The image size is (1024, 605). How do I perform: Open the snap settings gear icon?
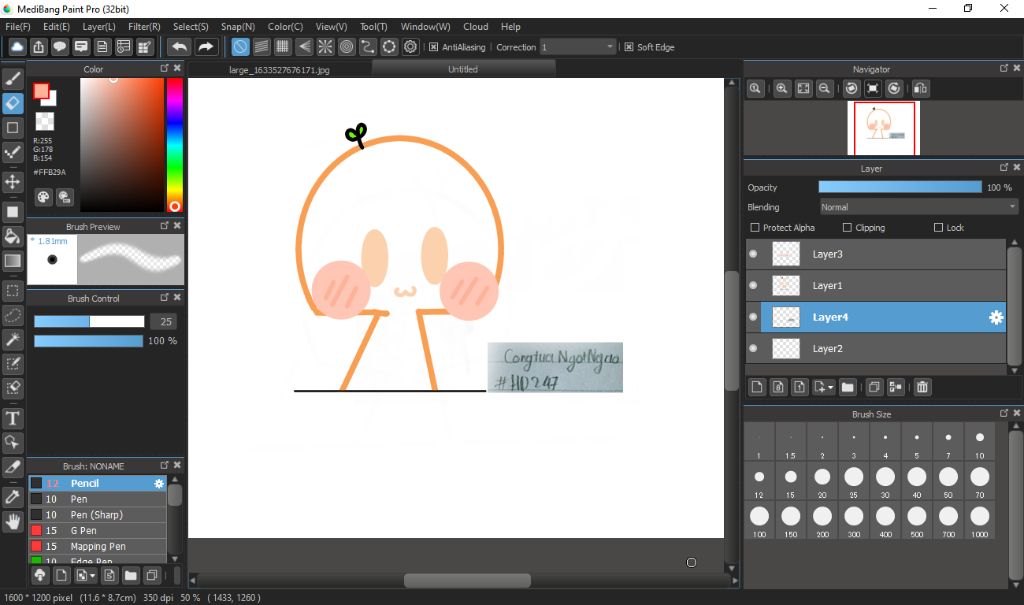[410, 47]
